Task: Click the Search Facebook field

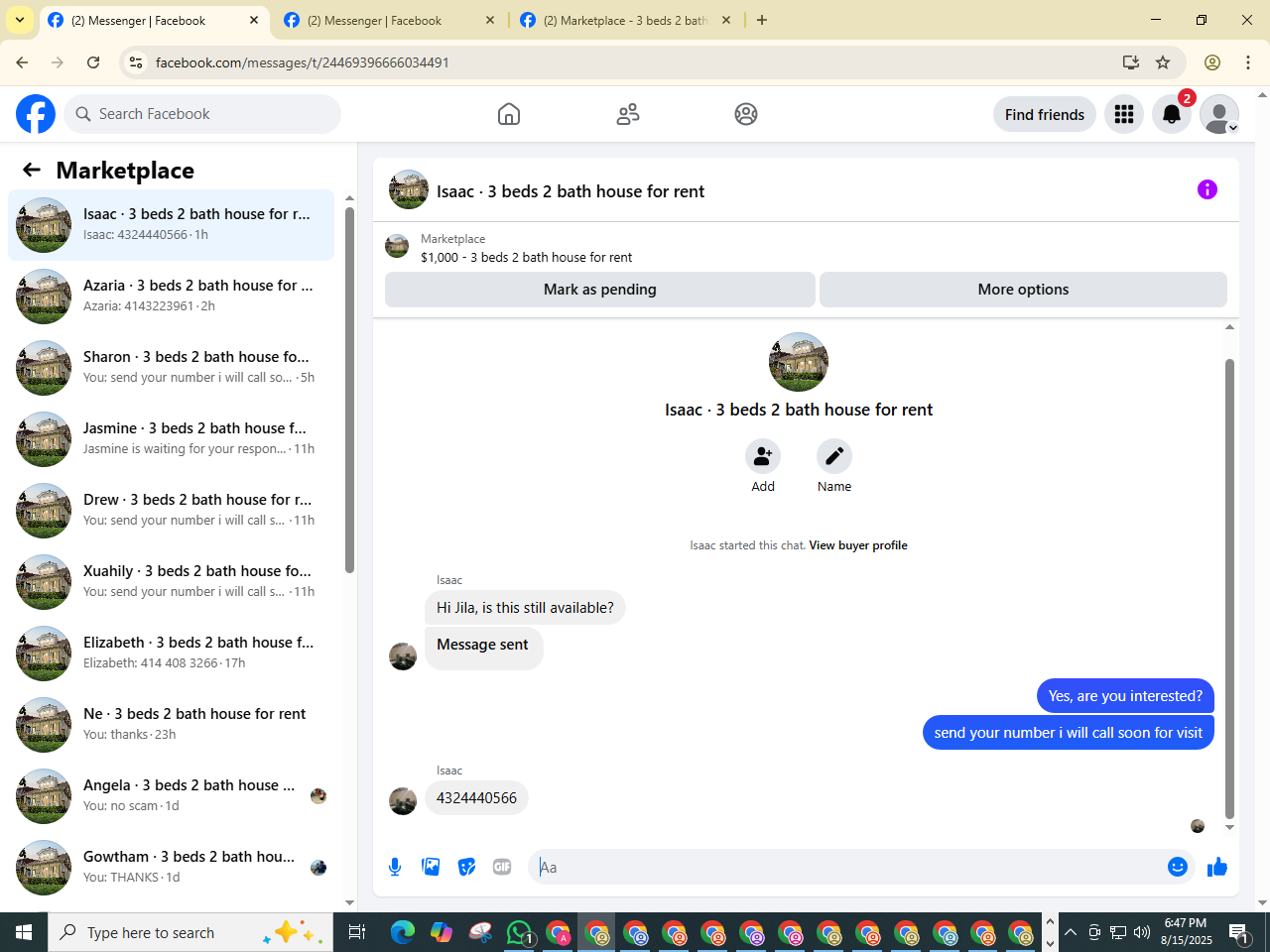Action: pyautogui.click(x=202, y=114)
